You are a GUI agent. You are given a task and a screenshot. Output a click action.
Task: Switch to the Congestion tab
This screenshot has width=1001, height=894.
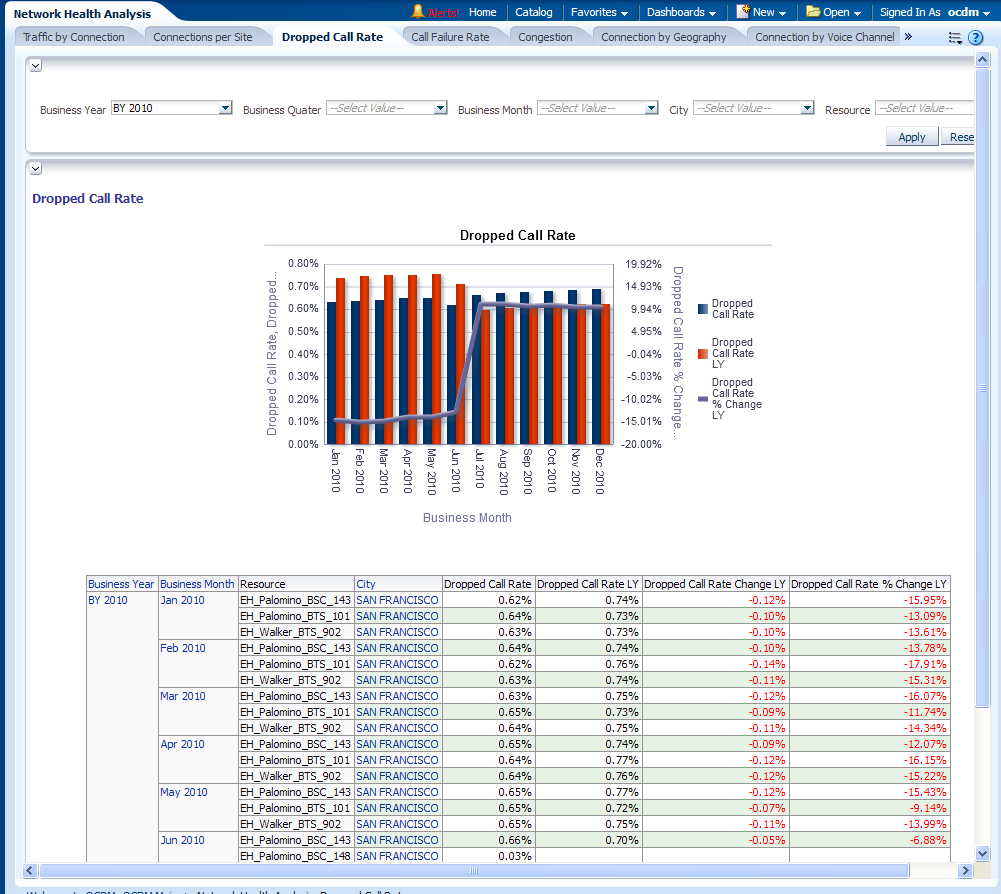(x=545, y=37)
